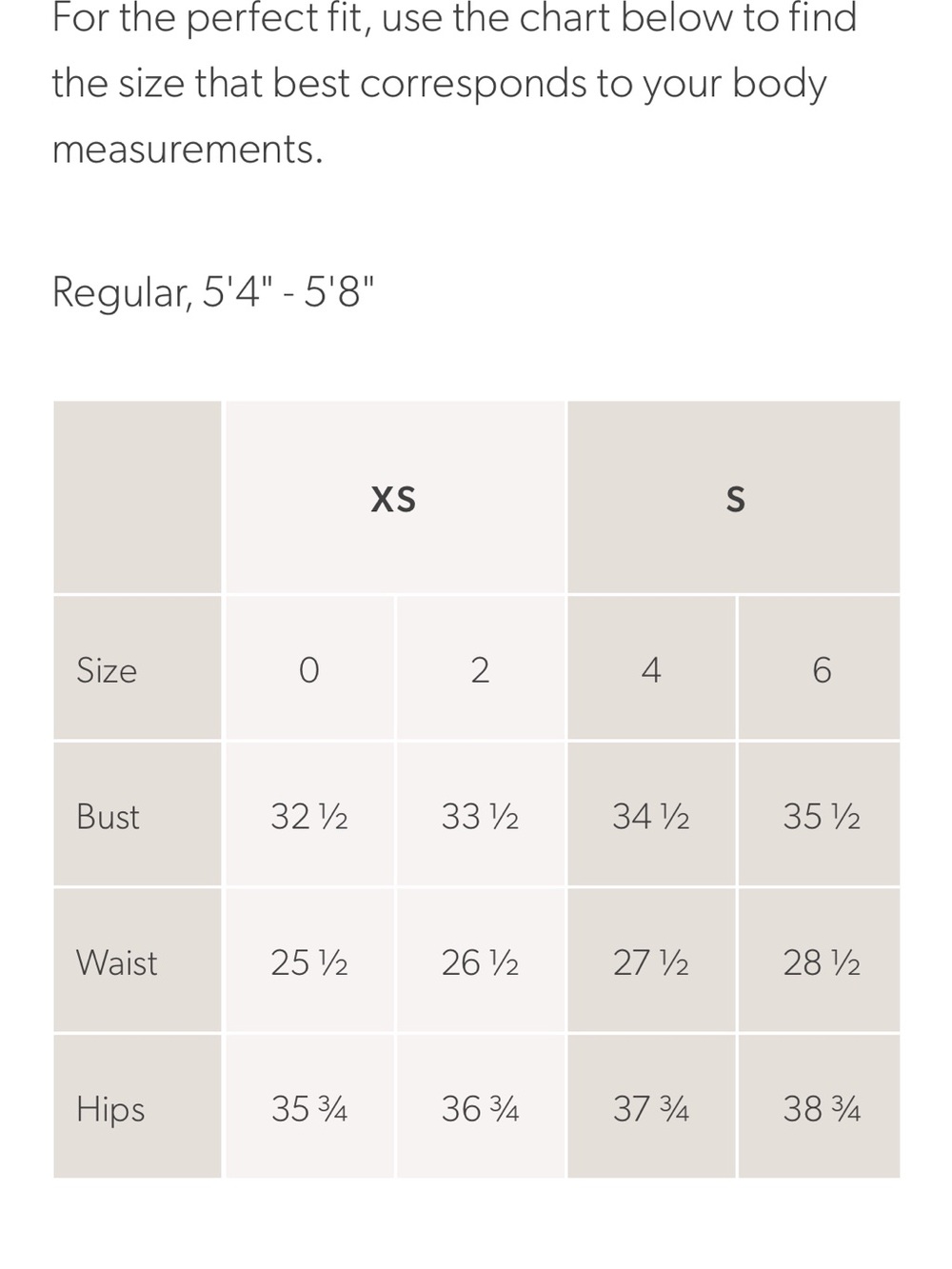Screen dimensions: 952x1269
Task: Click bust measurement 34 ½
Action: pyautogui.click(x=651, y=816)
